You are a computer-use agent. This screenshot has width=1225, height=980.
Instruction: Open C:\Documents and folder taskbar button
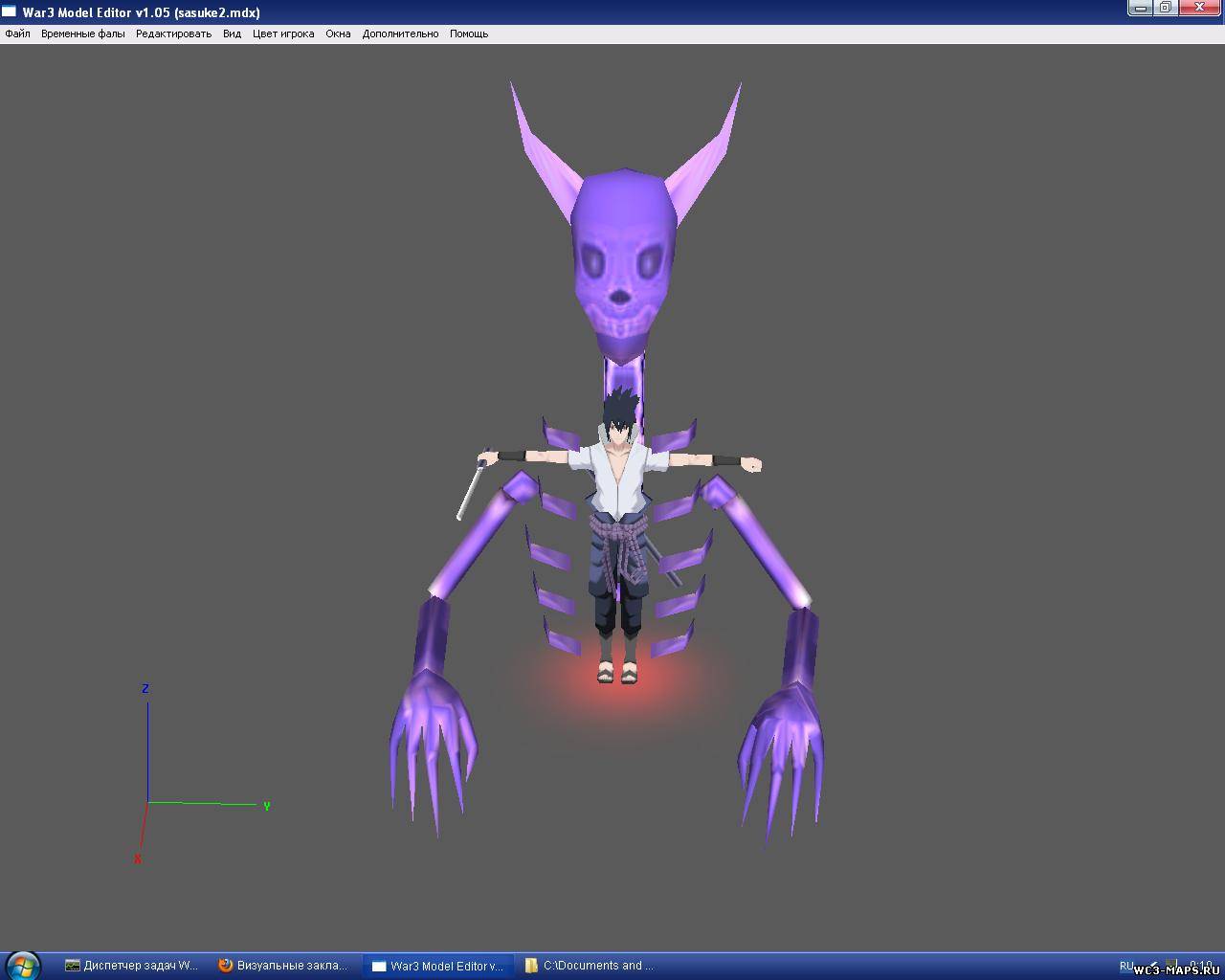tap(590, 966)
